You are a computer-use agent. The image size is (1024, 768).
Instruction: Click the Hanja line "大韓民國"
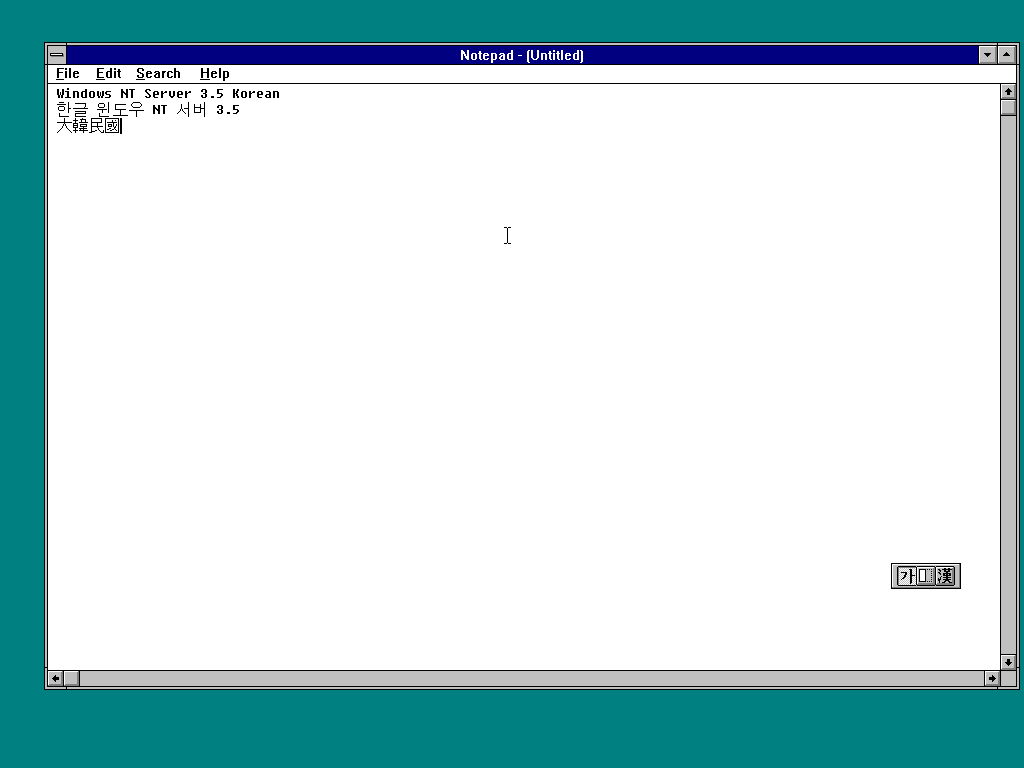point(88,126)
